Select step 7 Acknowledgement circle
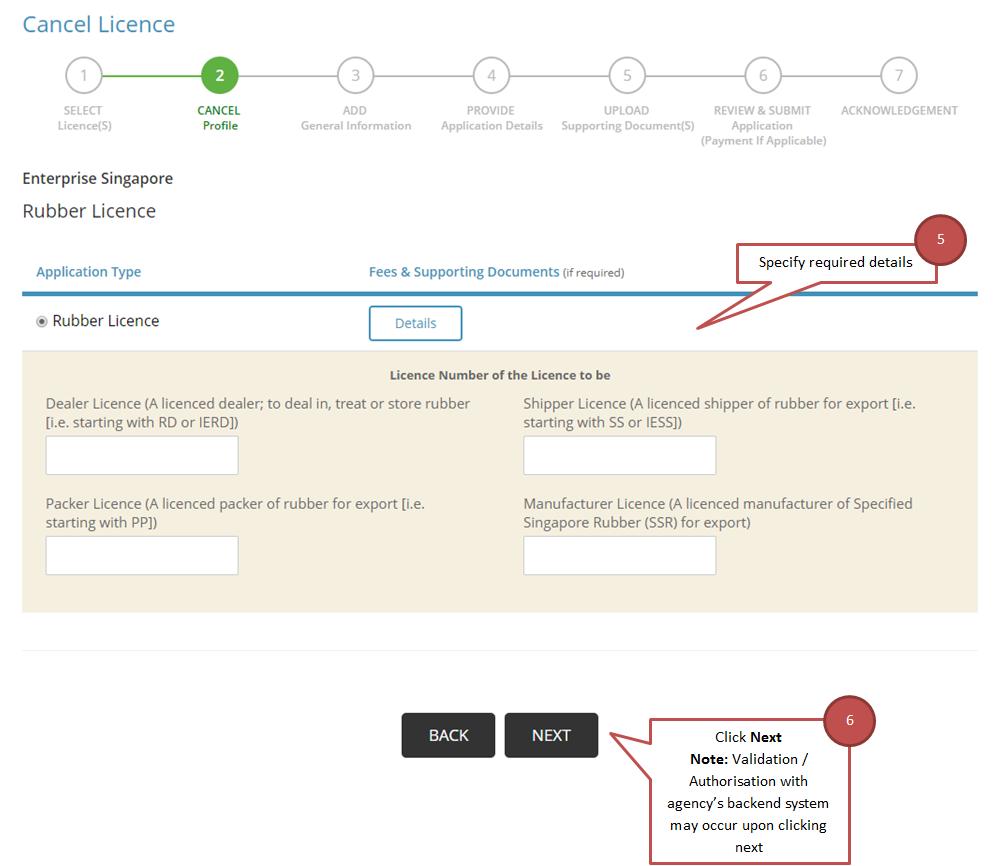The height and width of the screenshot is (866, 1003). 898,75
